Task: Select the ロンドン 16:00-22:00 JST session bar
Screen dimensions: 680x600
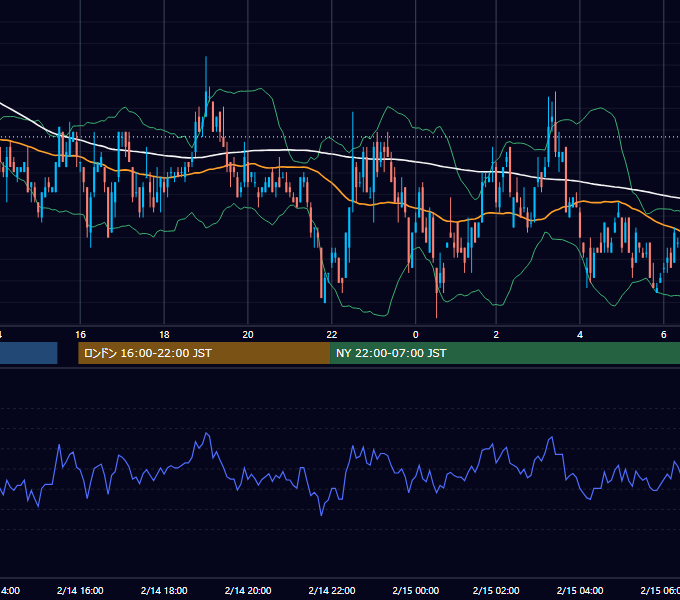Action: click(204, 353)
